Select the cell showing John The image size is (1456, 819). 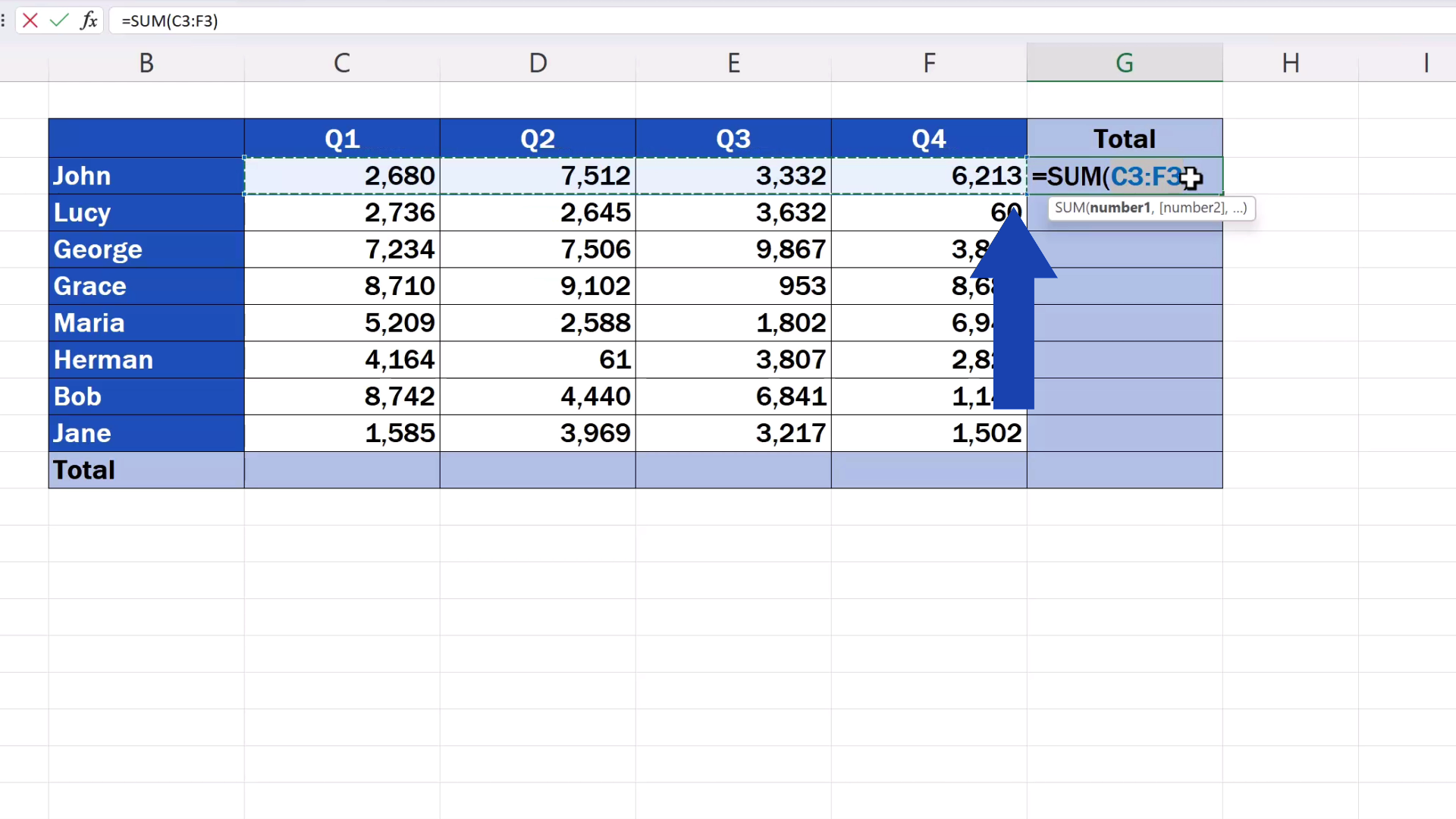point(81,175)
